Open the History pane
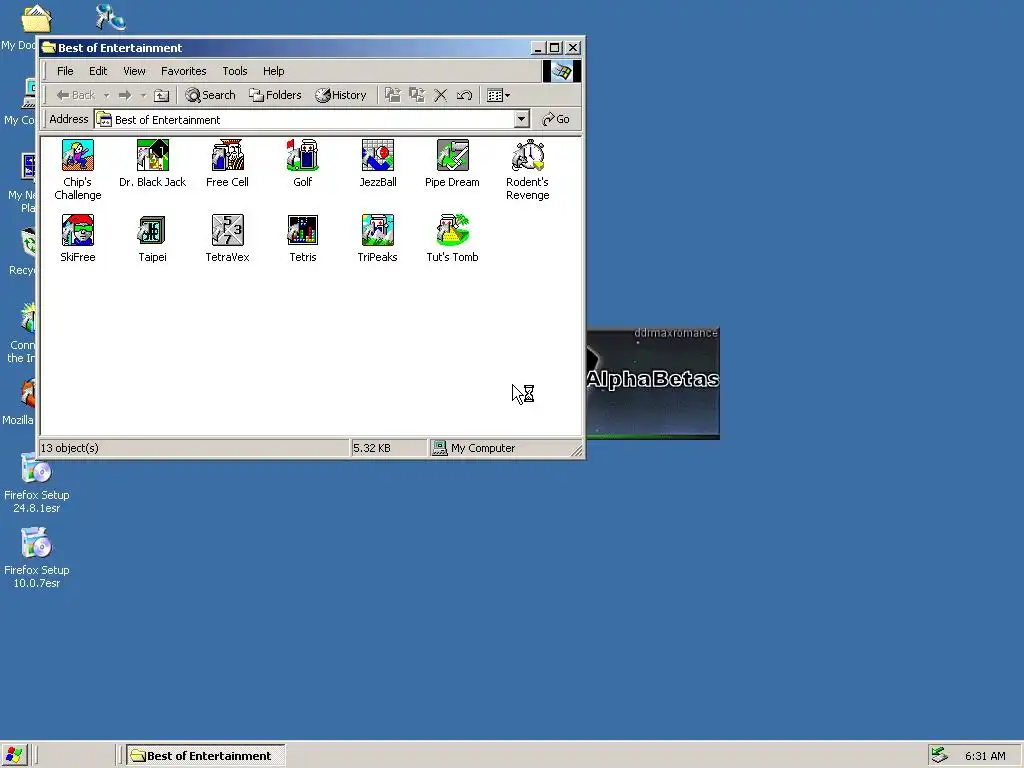The width and height of the screenshot is (1024, 768). point(341,95)
